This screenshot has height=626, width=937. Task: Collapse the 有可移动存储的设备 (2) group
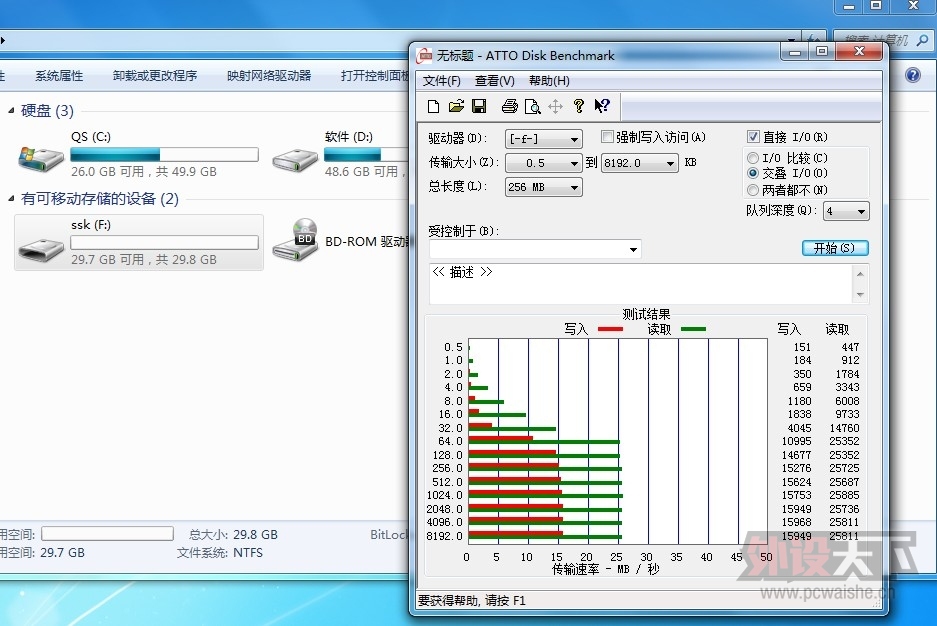(11, 198)
